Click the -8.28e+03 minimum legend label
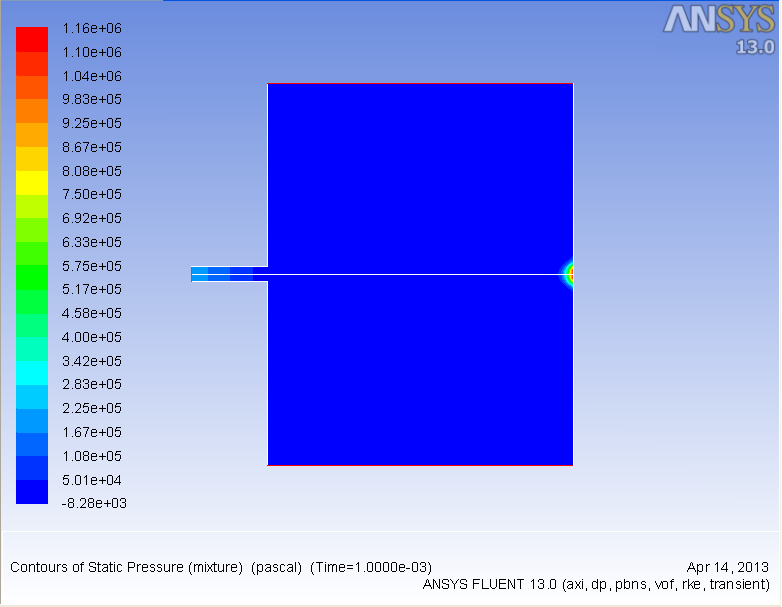The height and width of the screenshot is (607, 782). click(94, 503)
